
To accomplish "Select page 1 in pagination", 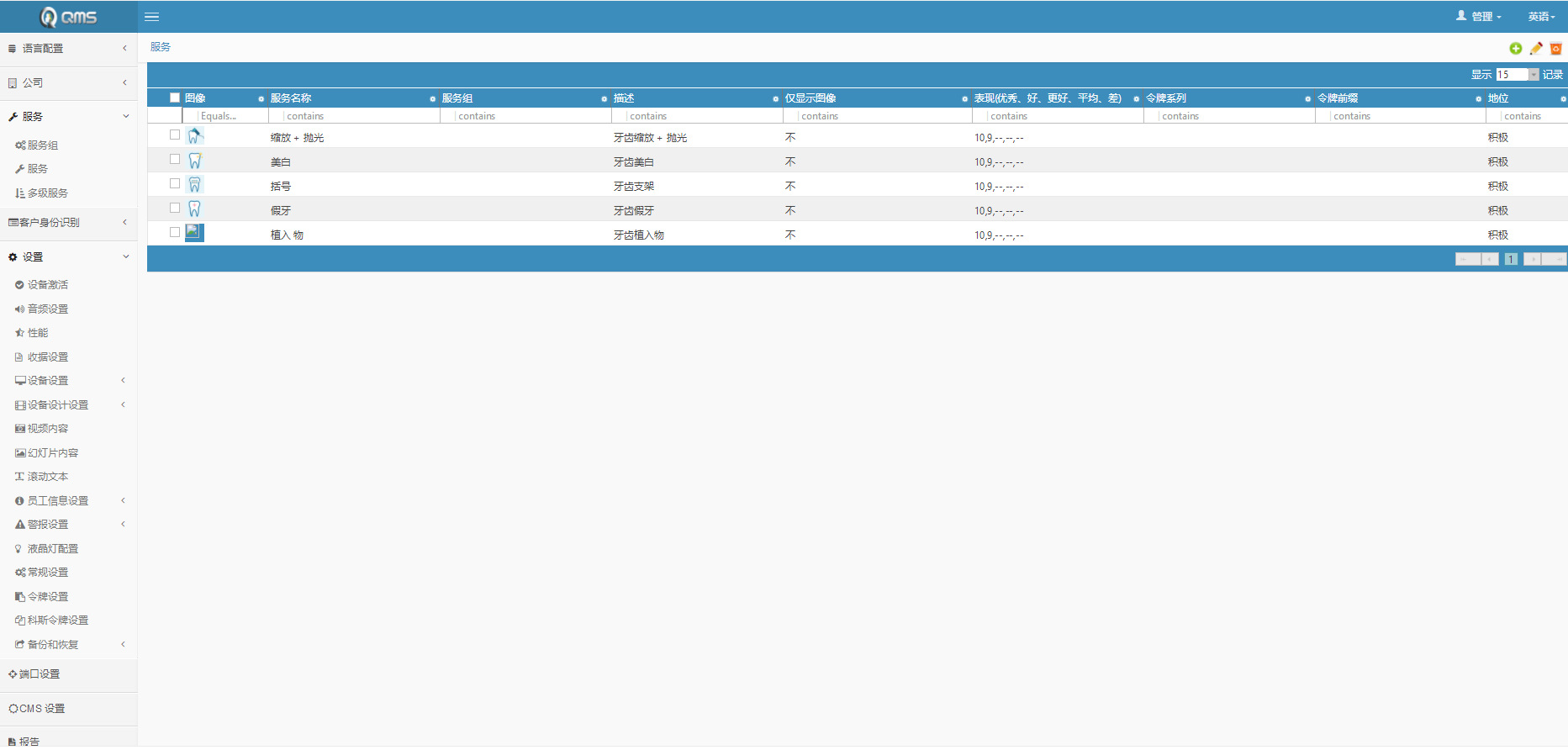I will [1512, 259].
